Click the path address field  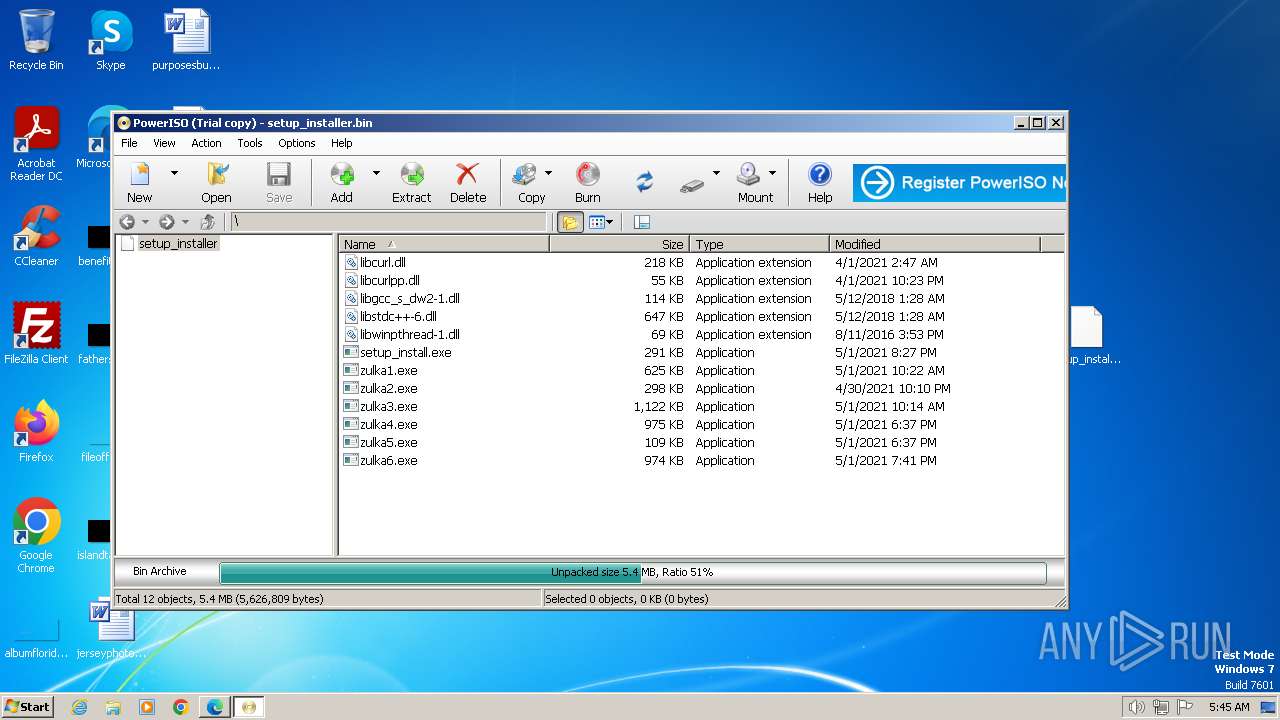coord(390,222)
